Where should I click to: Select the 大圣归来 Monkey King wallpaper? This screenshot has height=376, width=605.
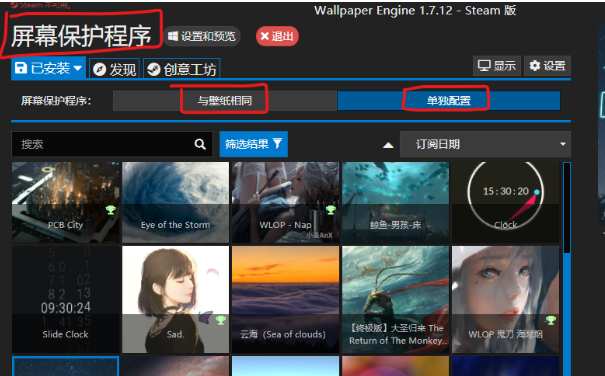click(395, 300)
